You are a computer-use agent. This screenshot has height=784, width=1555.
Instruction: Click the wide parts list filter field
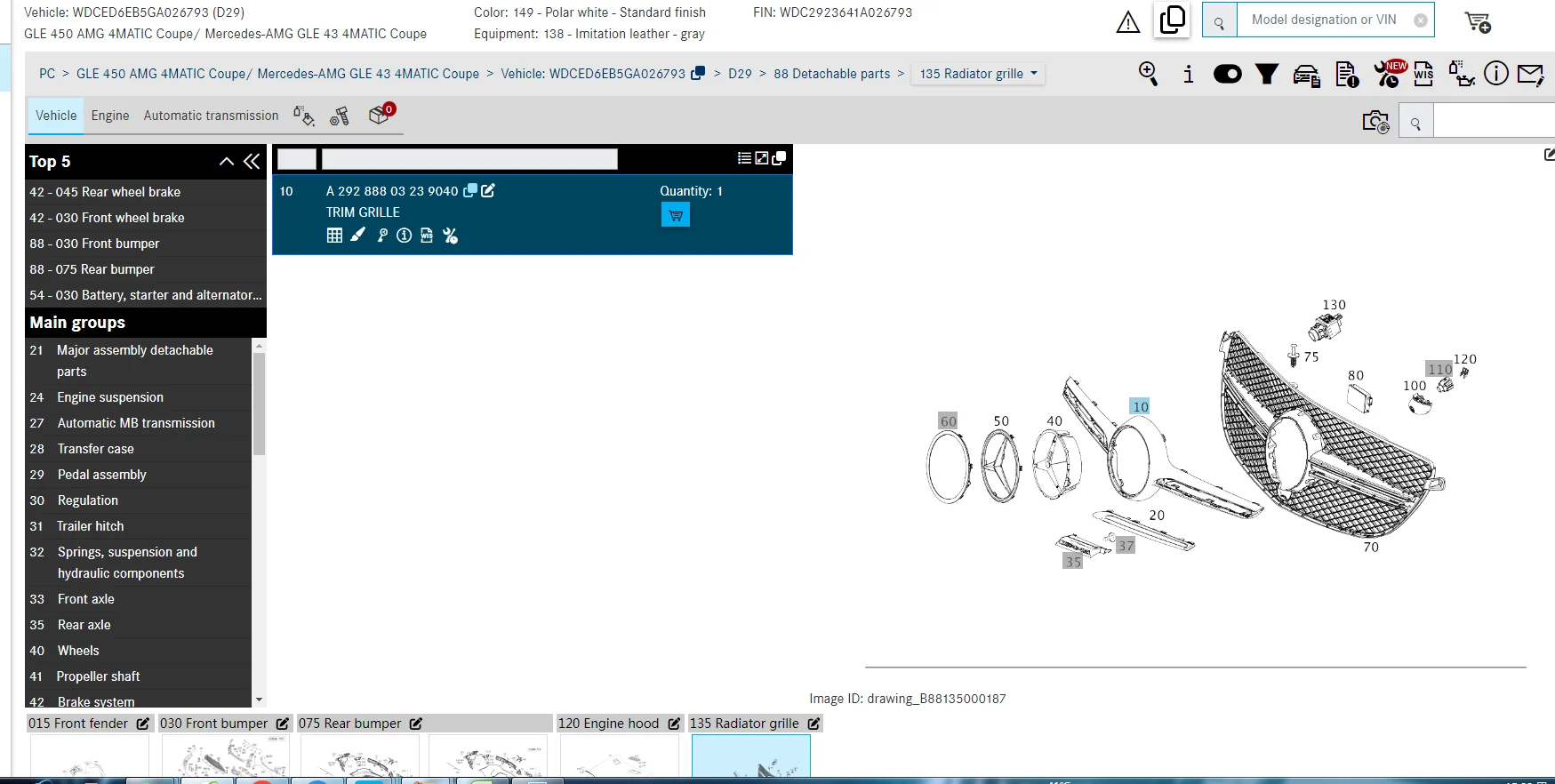point(469,159)
